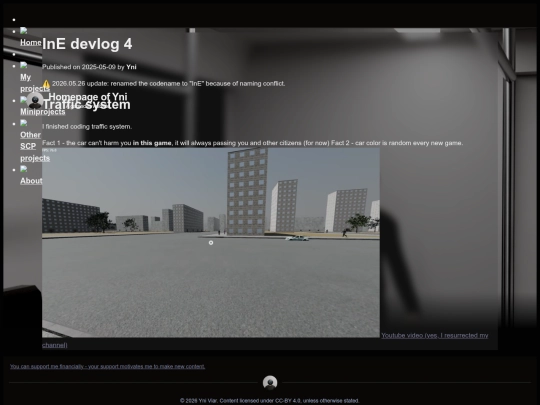Click the round avatar beside Homepage of Yni
540x405 pixels.
tap(35, 101)
